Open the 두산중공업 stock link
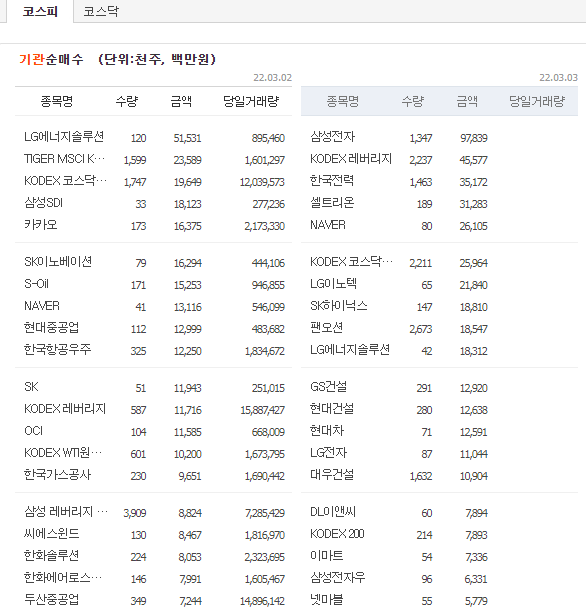Screen dimensions: 586x616 point(51,600)
